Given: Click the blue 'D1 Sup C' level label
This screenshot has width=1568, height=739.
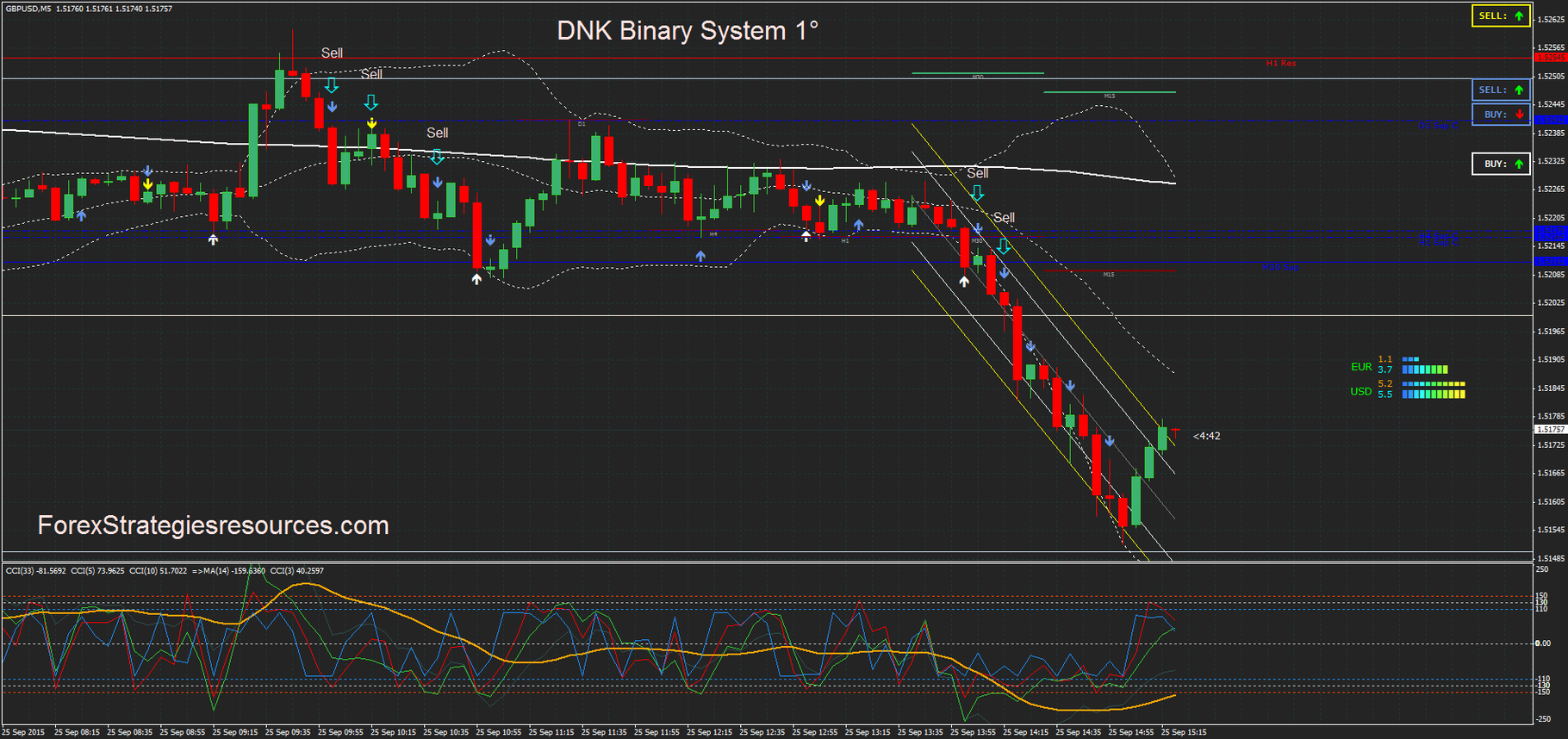Looking at the screenshot, I should pos(1438,127).
